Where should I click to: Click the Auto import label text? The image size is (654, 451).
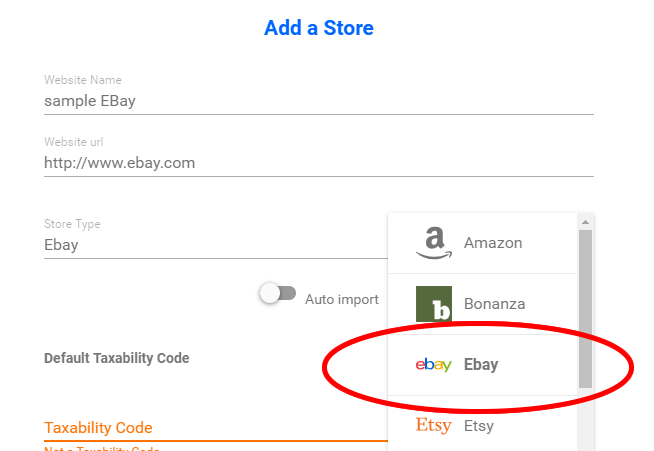[342, 300]
